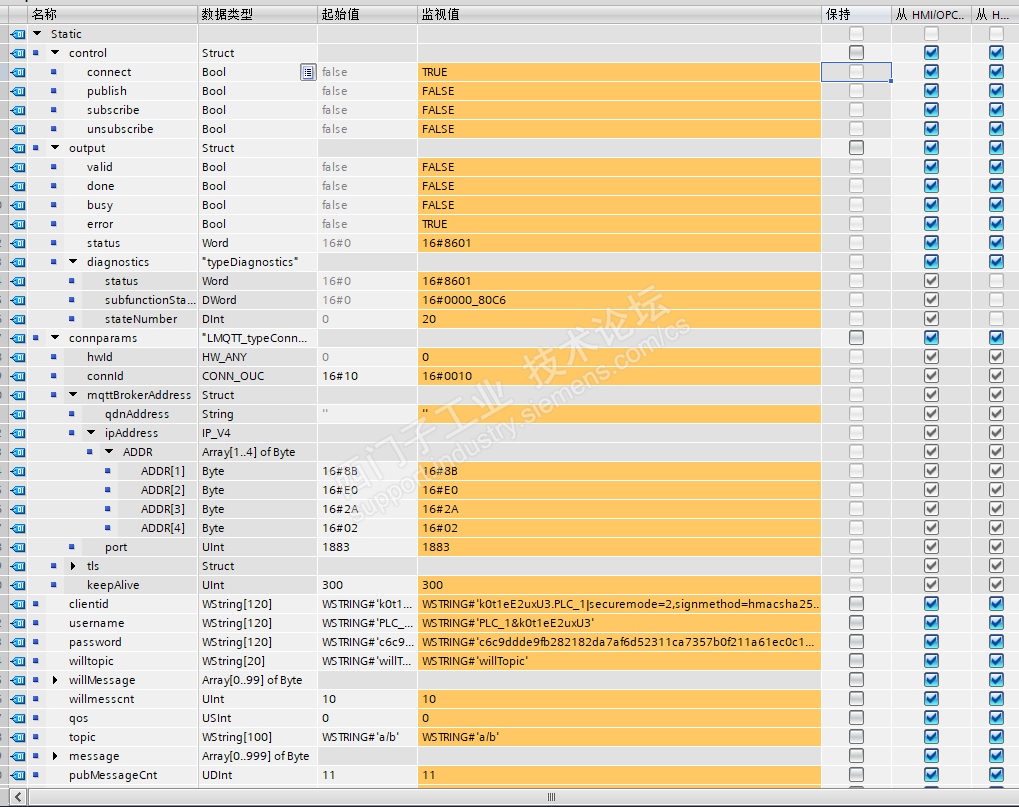Collapse the ipAddress node

coord(92,433)
